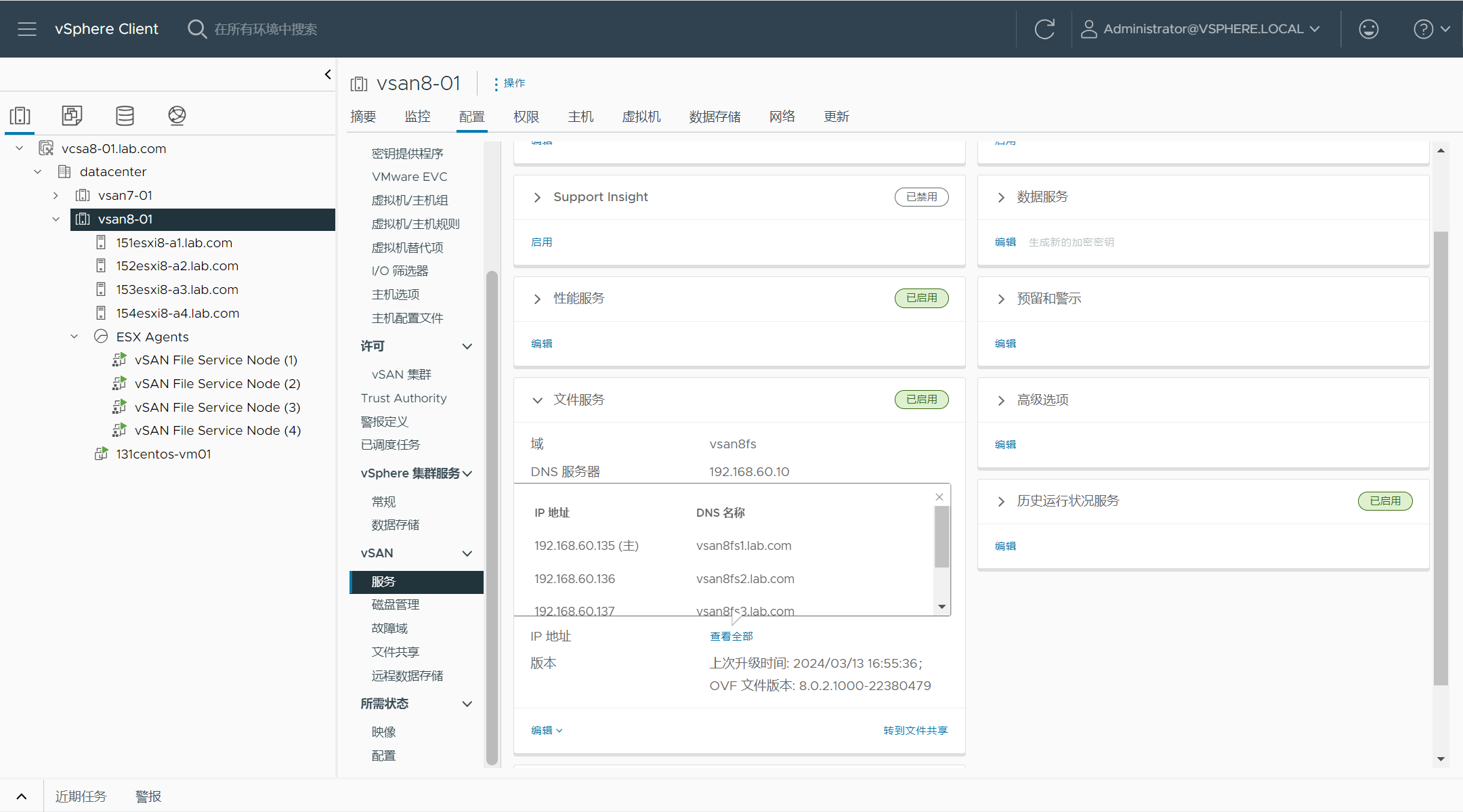The image size is (1463, 812).
Task: Expand the 历史运行状况服务 card
Action: pyautogui.click(x=1001, y=501)
